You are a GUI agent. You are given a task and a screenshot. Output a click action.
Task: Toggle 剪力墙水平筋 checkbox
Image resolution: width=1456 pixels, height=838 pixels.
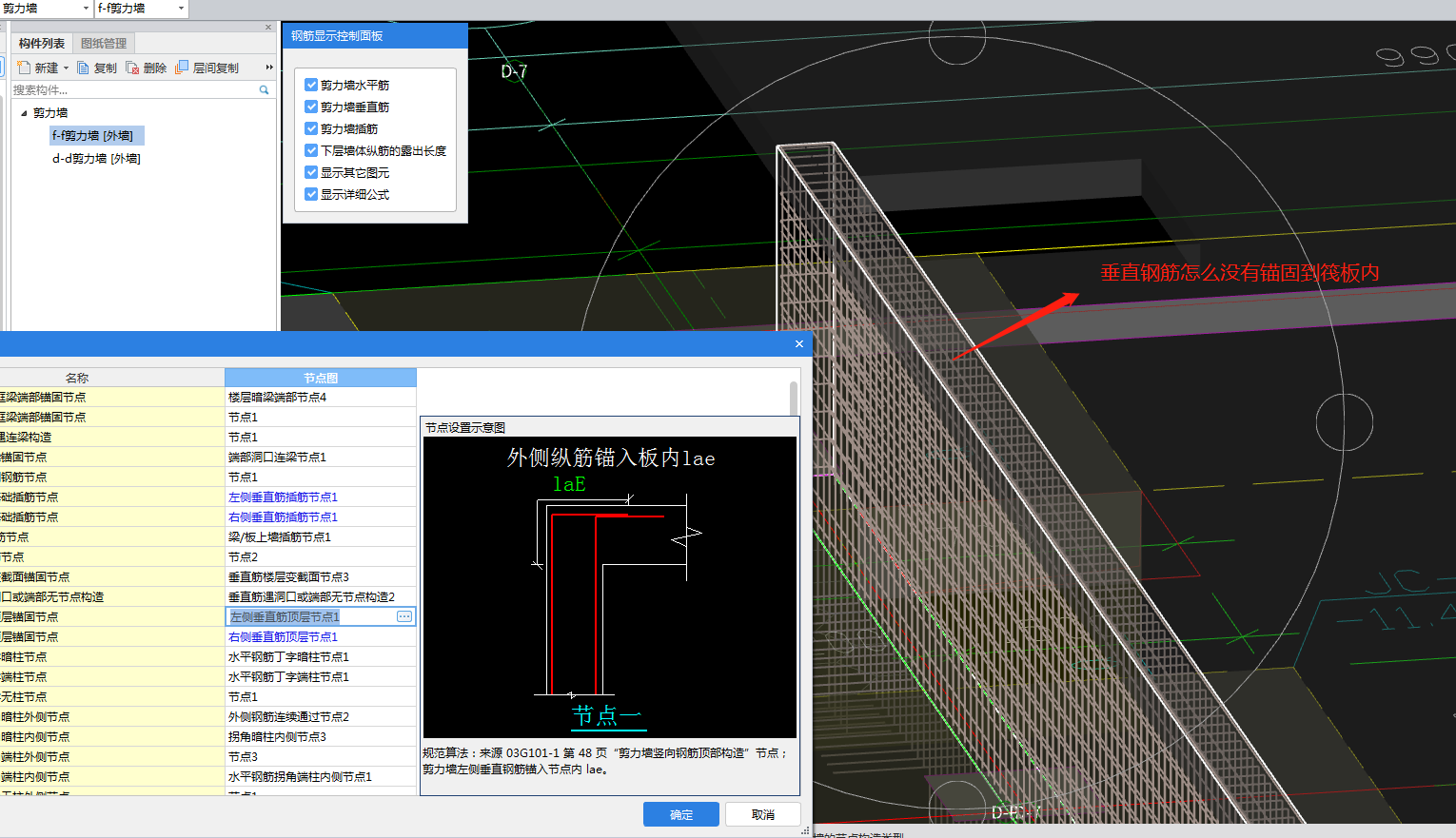coord(311,85)
